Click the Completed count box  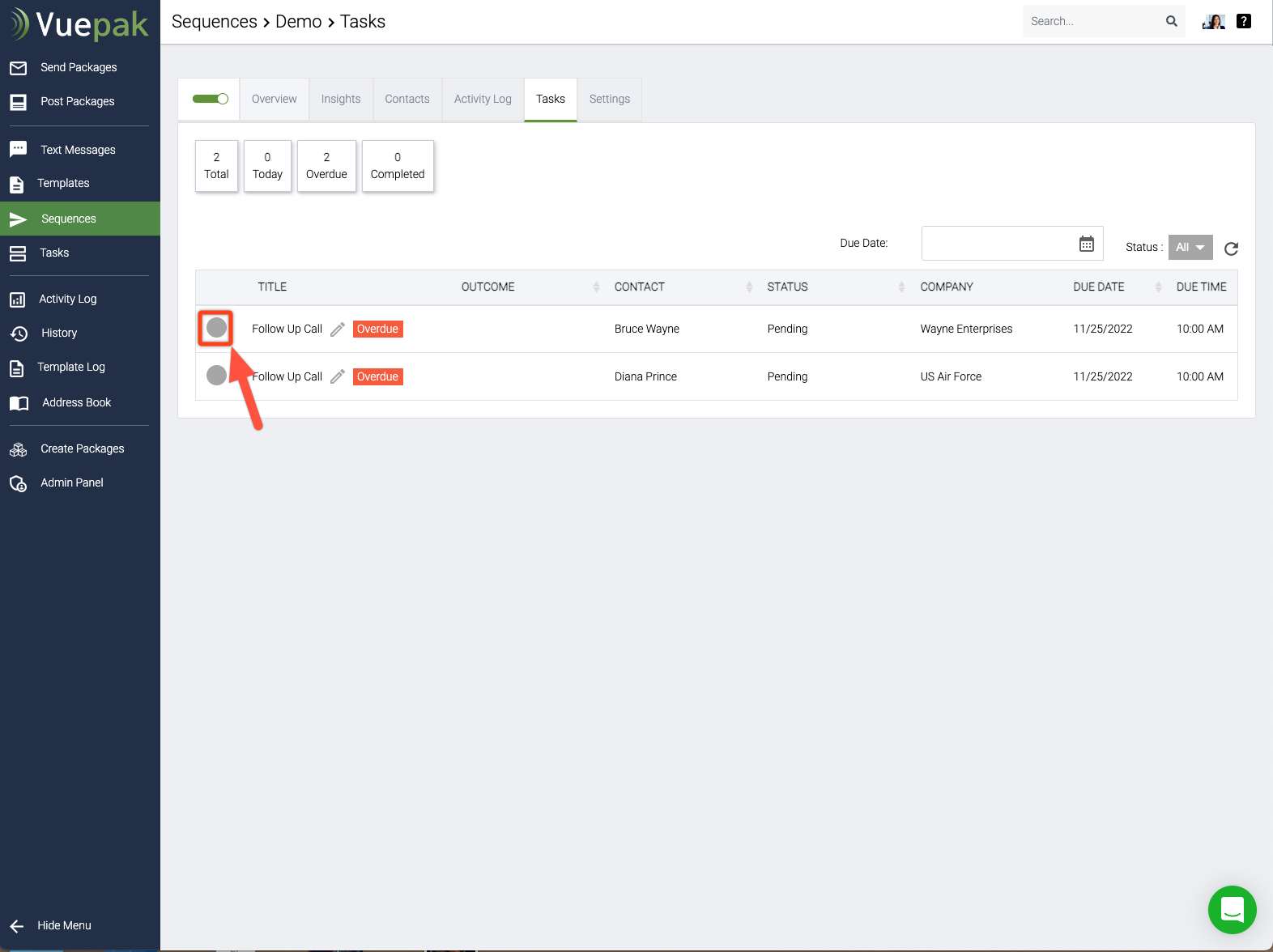398,166
